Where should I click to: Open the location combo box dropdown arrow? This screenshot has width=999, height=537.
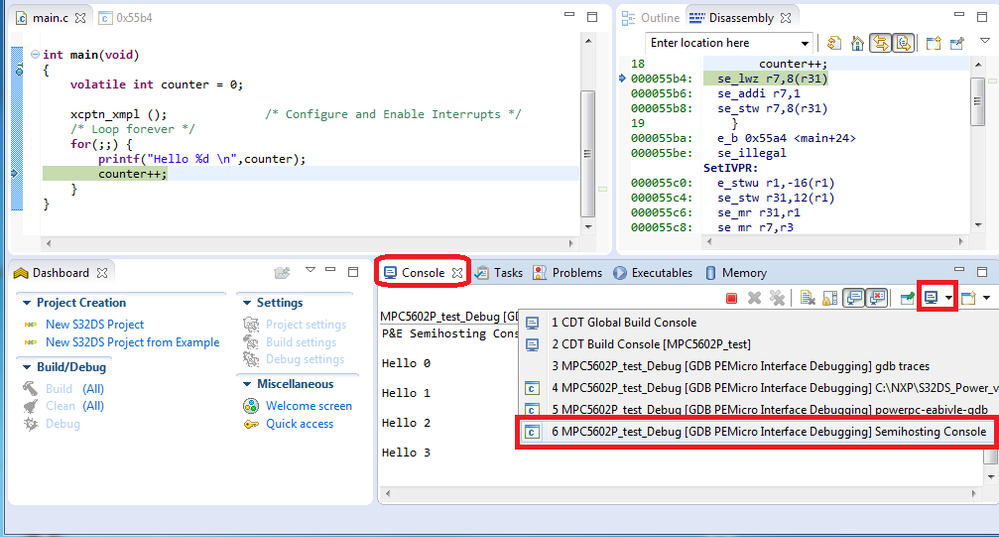click(805, 43)
